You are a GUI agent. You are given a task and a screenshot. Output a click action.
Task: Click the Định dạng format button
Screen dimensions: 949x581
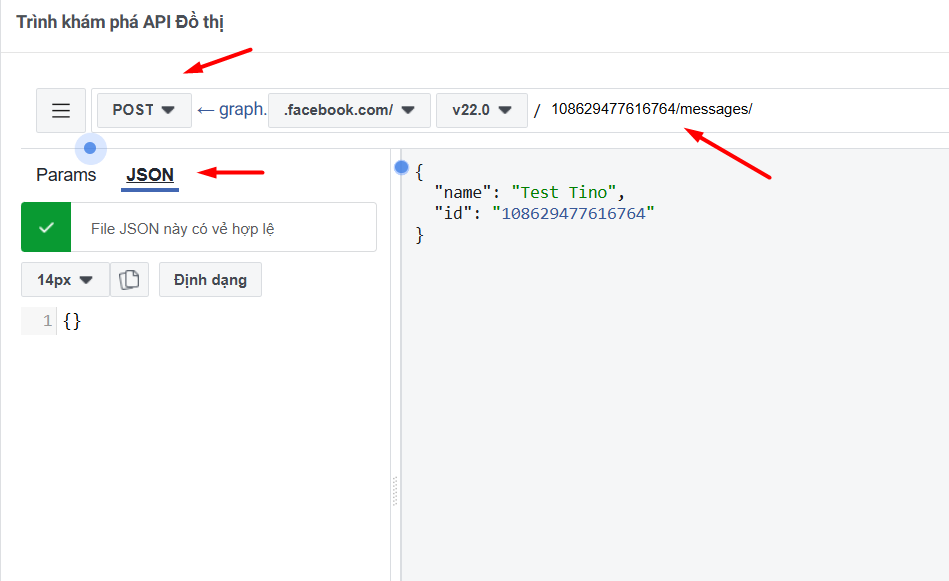210,280
